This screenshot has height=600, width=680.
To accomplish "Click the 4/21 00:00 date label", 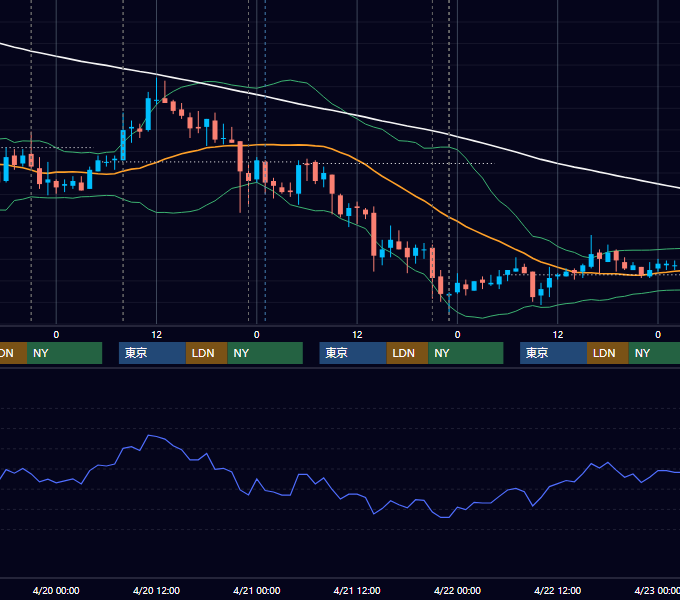I will [257, 590].
